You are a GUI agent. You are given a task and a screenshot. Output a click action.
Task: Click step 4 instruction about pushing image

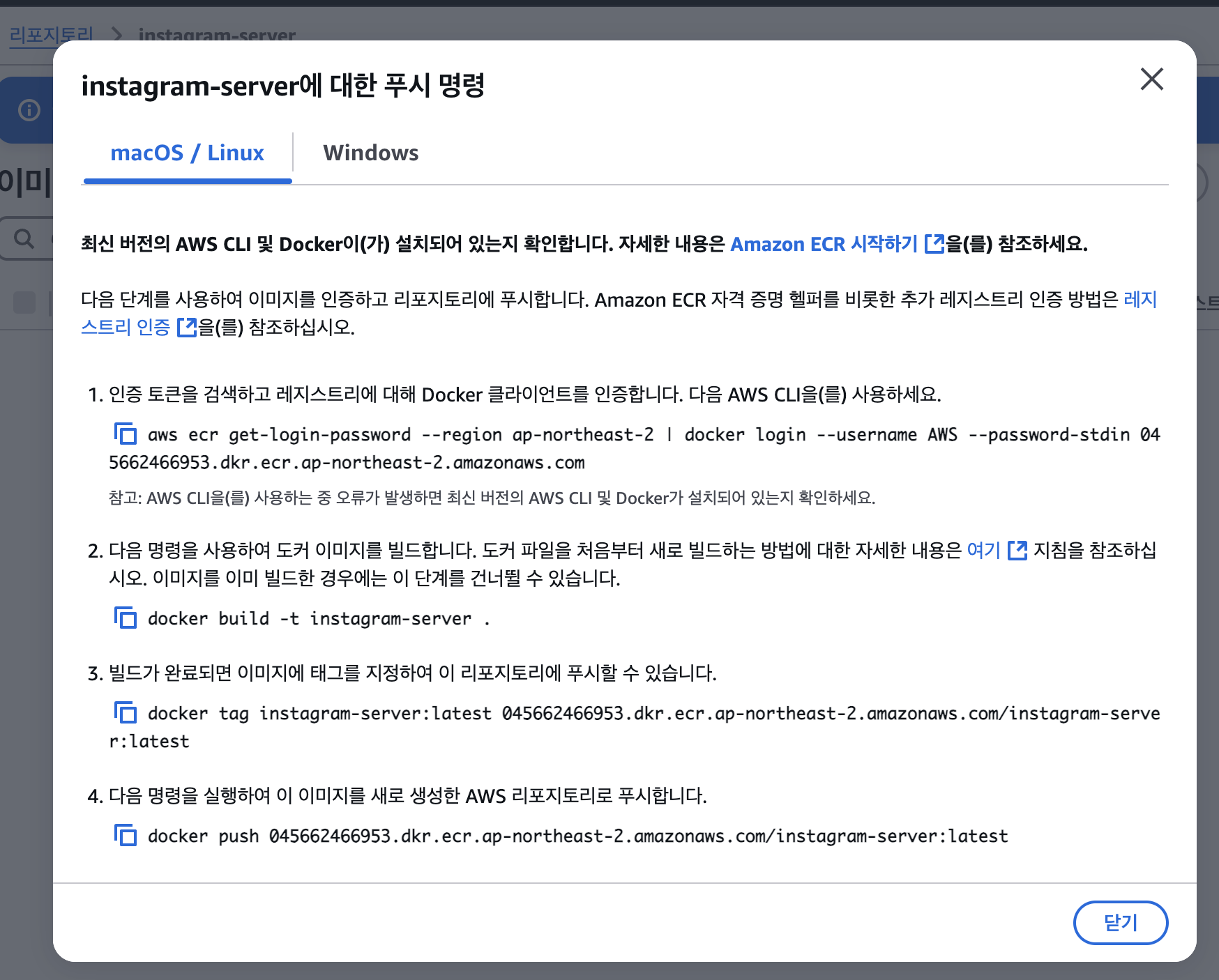coord(407,795)
